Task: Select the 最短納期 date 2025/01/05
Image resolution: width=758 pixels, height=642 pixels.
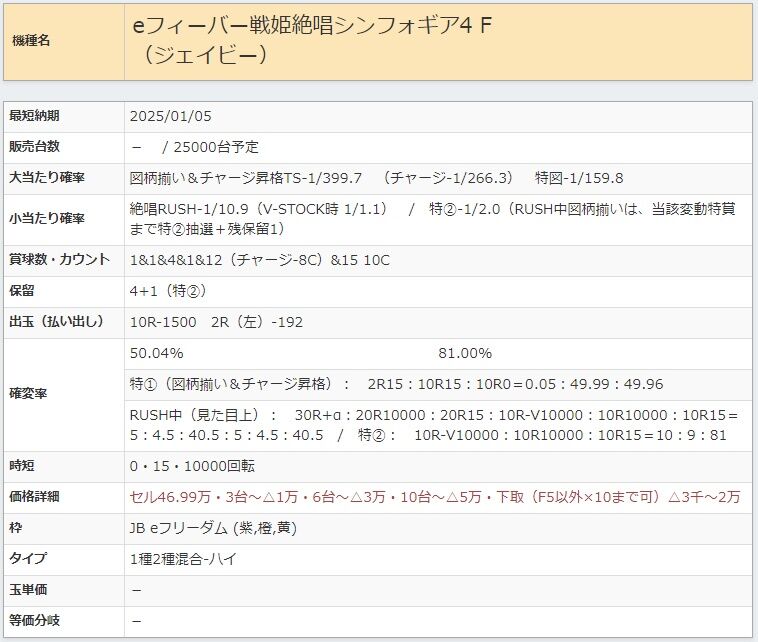Action: tap(171, 116)
